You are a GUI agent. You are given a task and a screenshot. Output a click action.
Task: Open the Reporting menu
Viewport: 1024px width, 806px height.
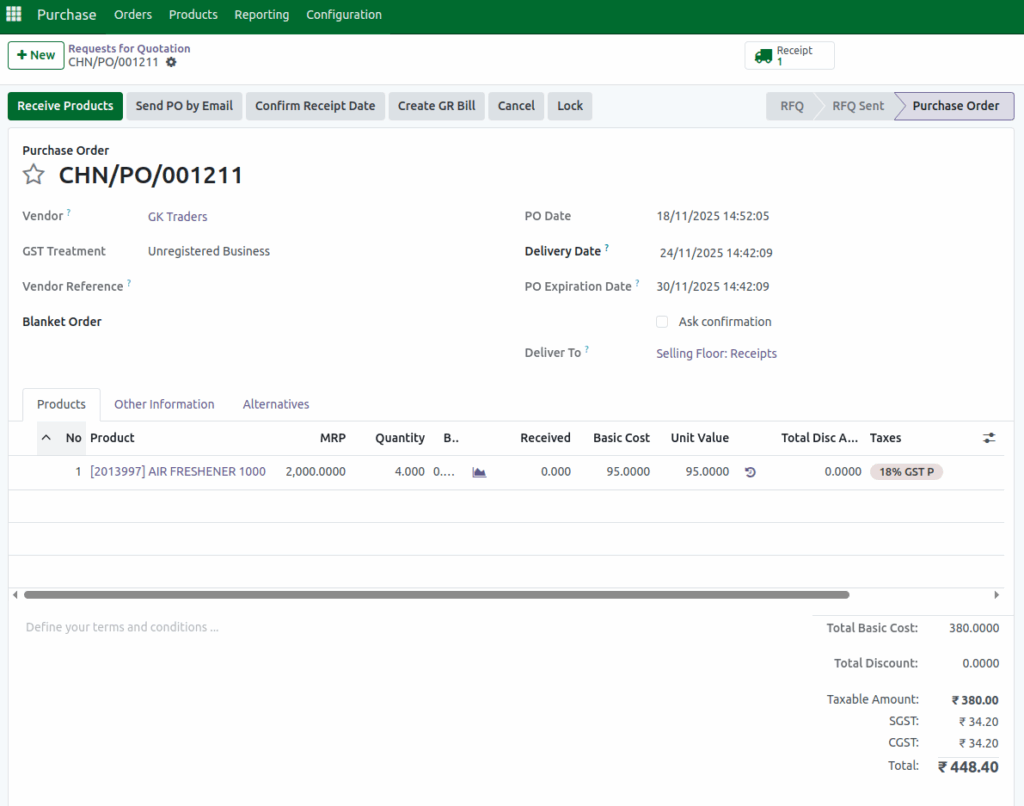click(x=261, y=15)
